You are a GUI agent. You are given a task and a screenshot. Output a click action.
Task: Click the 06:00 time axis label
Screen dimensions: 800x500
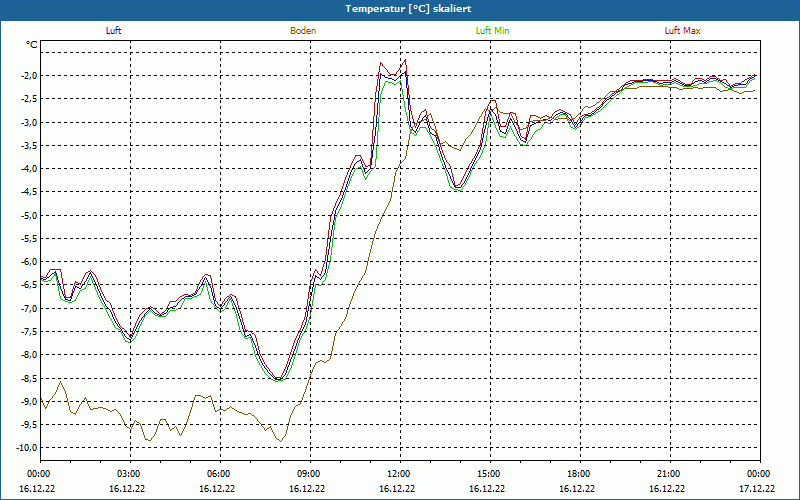coord(220,474)
